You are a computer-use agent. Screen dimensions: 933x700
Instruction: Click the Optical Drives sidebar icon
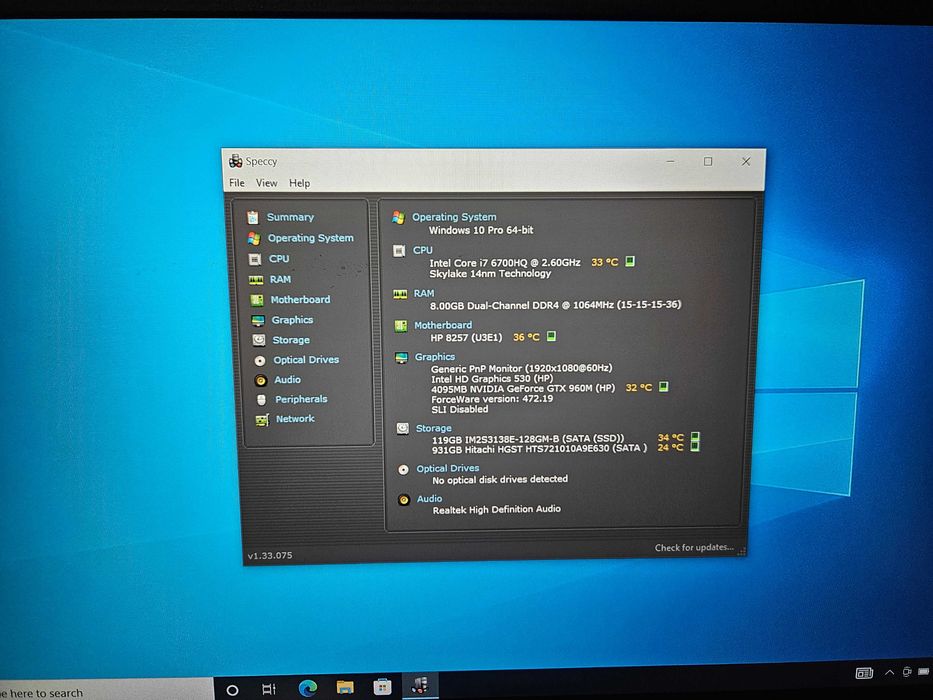tap(260, 360)
